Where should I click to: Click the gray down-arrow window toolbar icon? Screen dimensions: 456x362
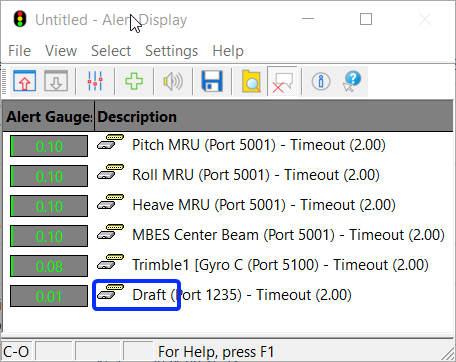[x=56, y=81]
